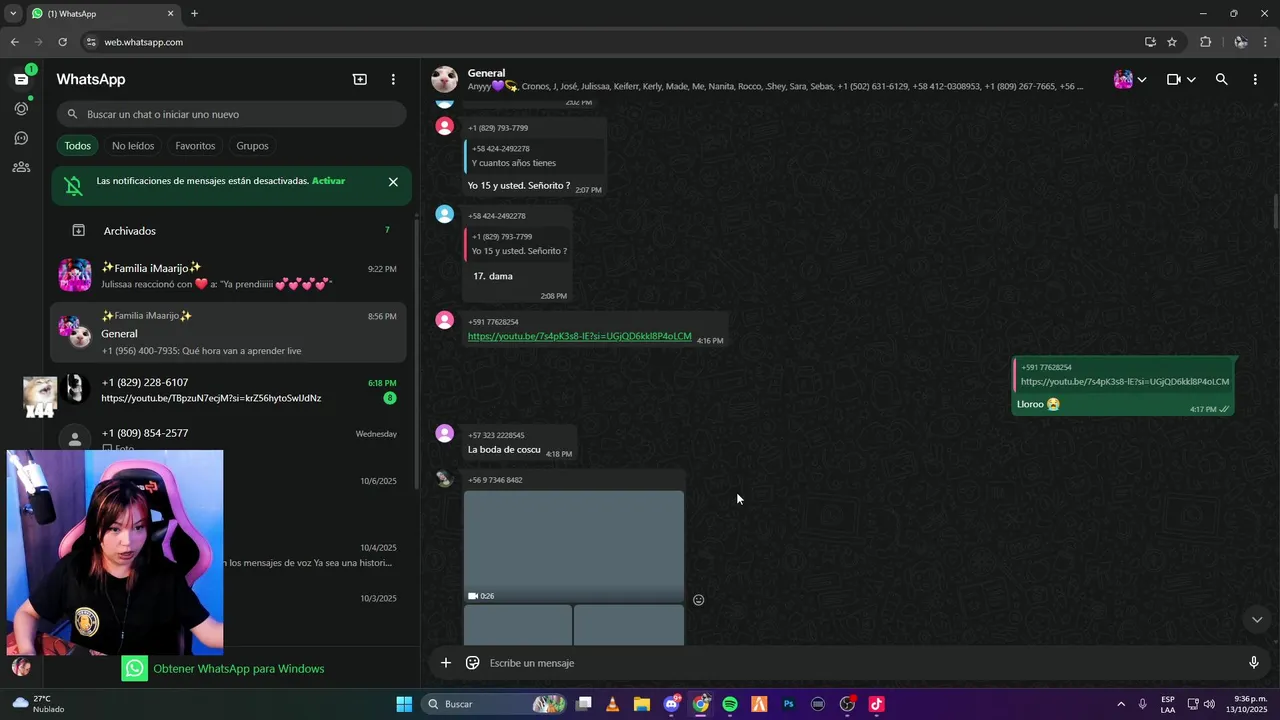Image resolution: width=1280 pixels, height=720 pixels.
Task: Open WhatsApp sidebar menu with three dots
Action: click(x=393, y=79)
